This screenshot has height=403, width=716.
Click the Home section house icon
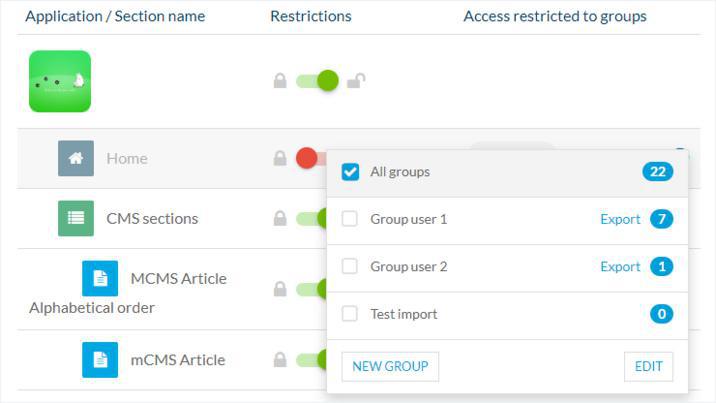(x=76, y=158)
